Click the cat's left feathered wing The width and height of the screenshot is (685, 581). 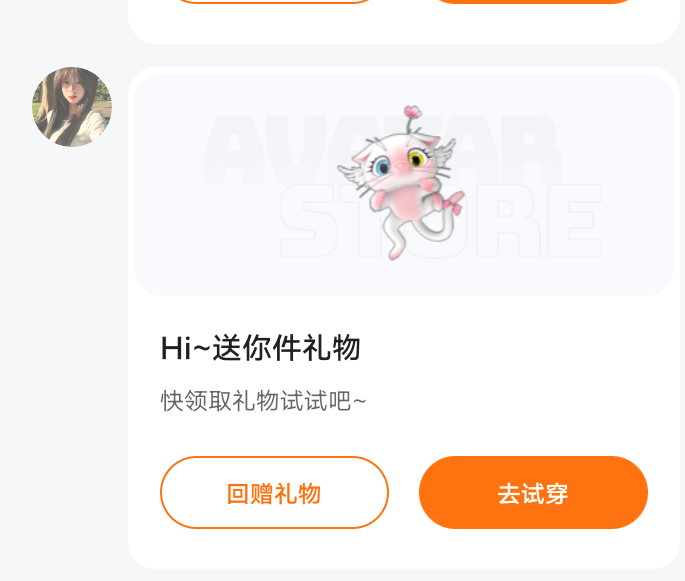coord(353,174)
